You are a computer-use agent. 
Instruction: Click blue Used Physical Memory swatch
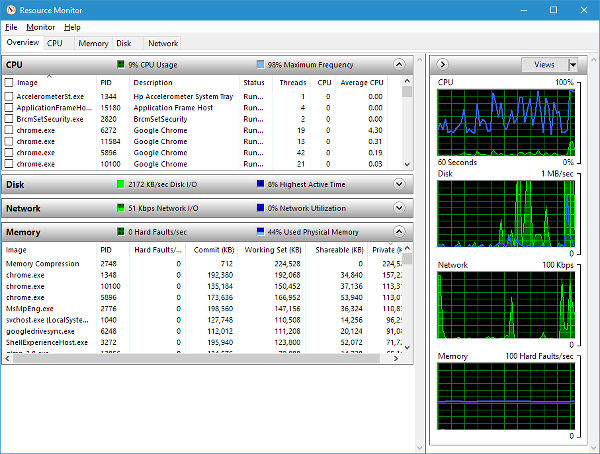(x=260, y=232)
